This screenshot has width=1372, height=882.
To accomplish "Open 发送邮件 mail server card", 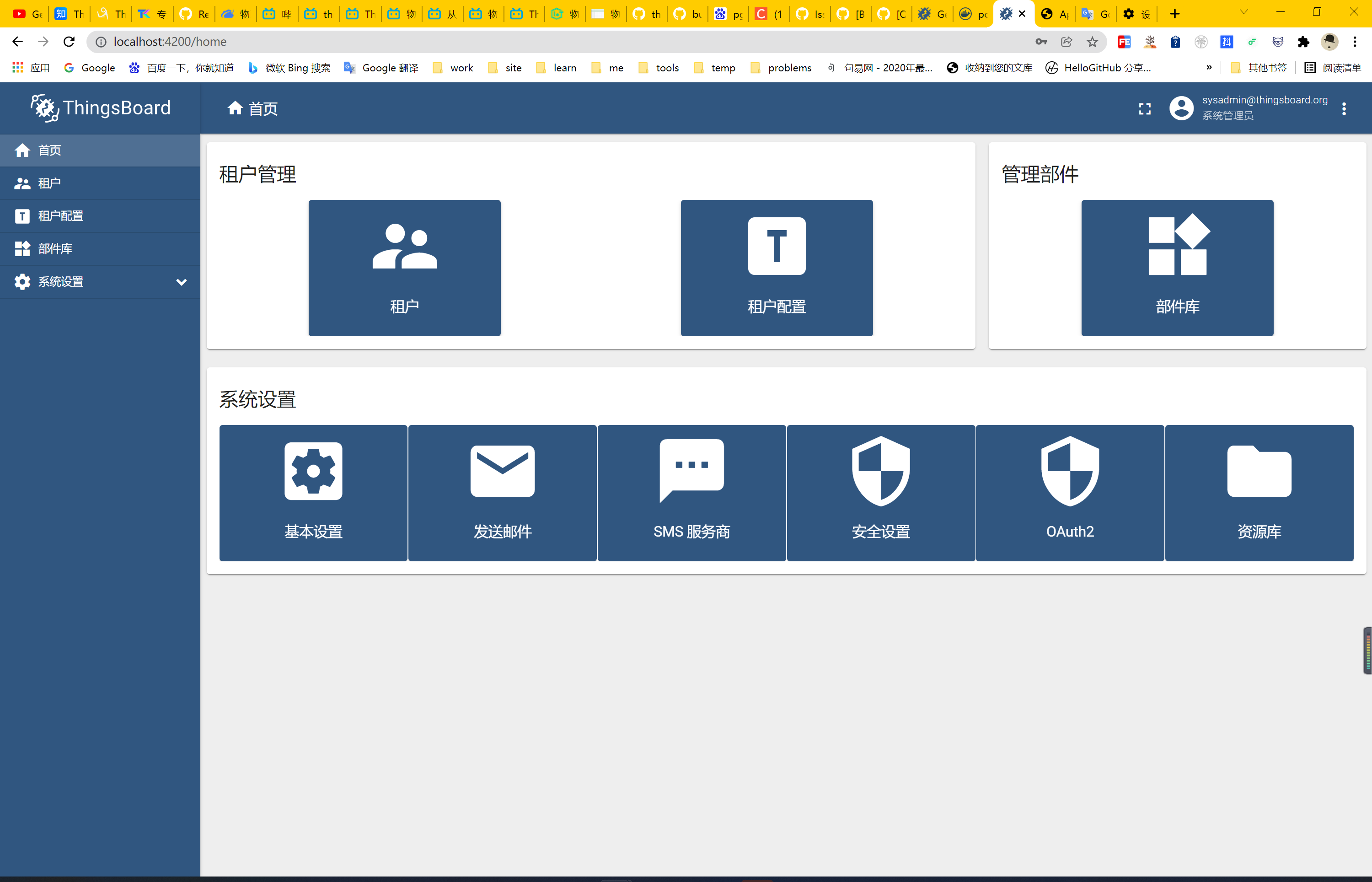I will click(502, 493).
